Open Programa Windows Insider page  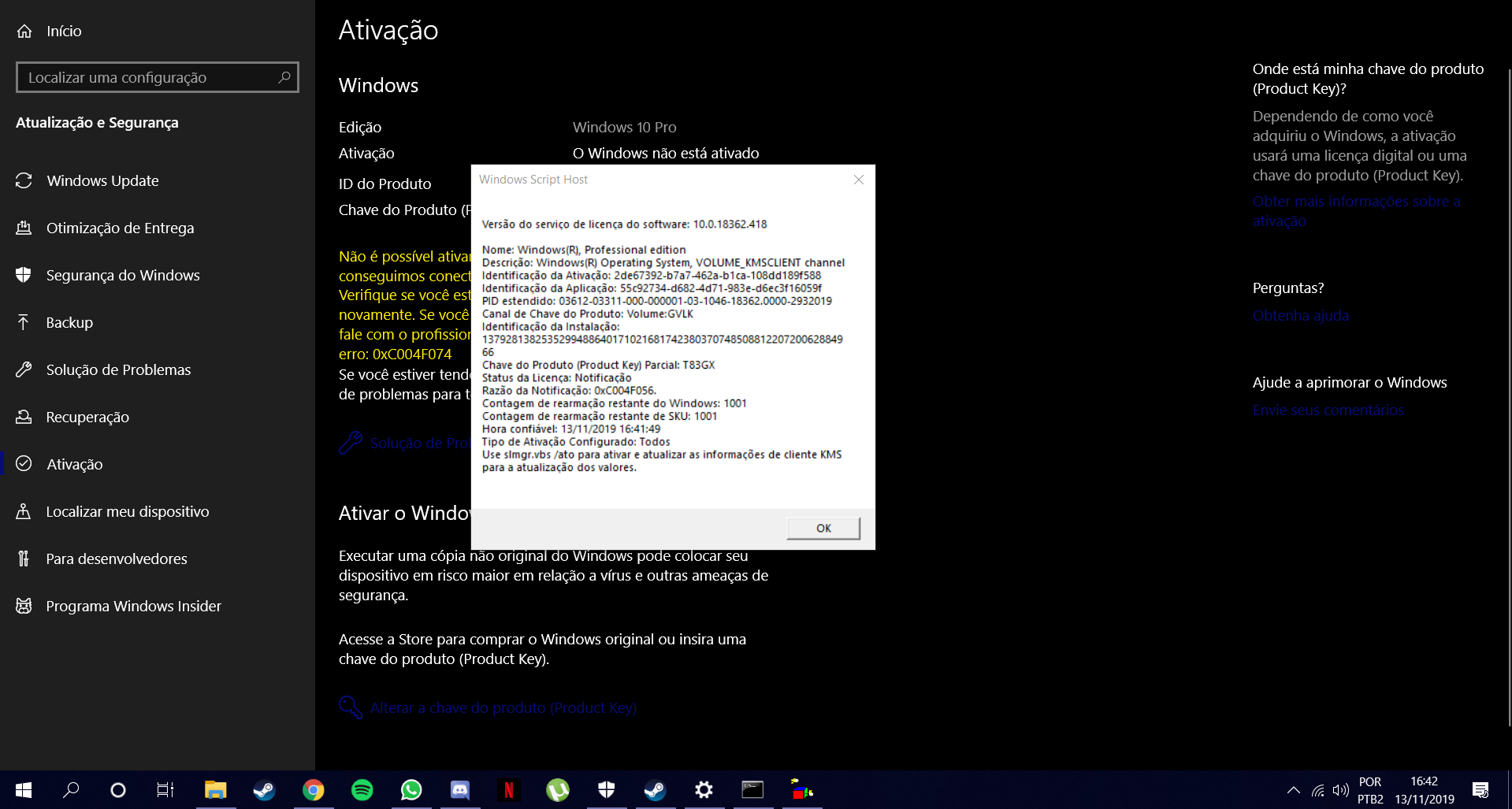(x=158, y=606)
